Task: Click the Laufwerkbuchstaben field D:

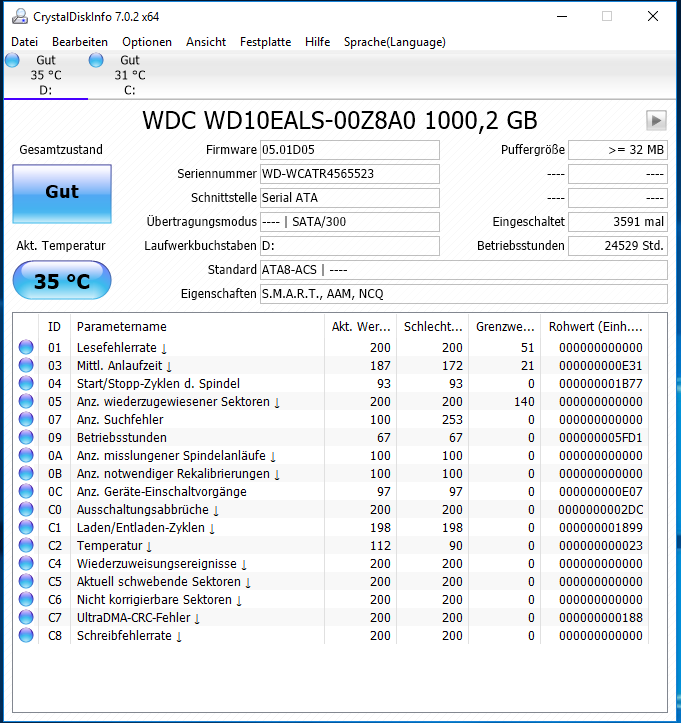Action: tap(349, 246)
